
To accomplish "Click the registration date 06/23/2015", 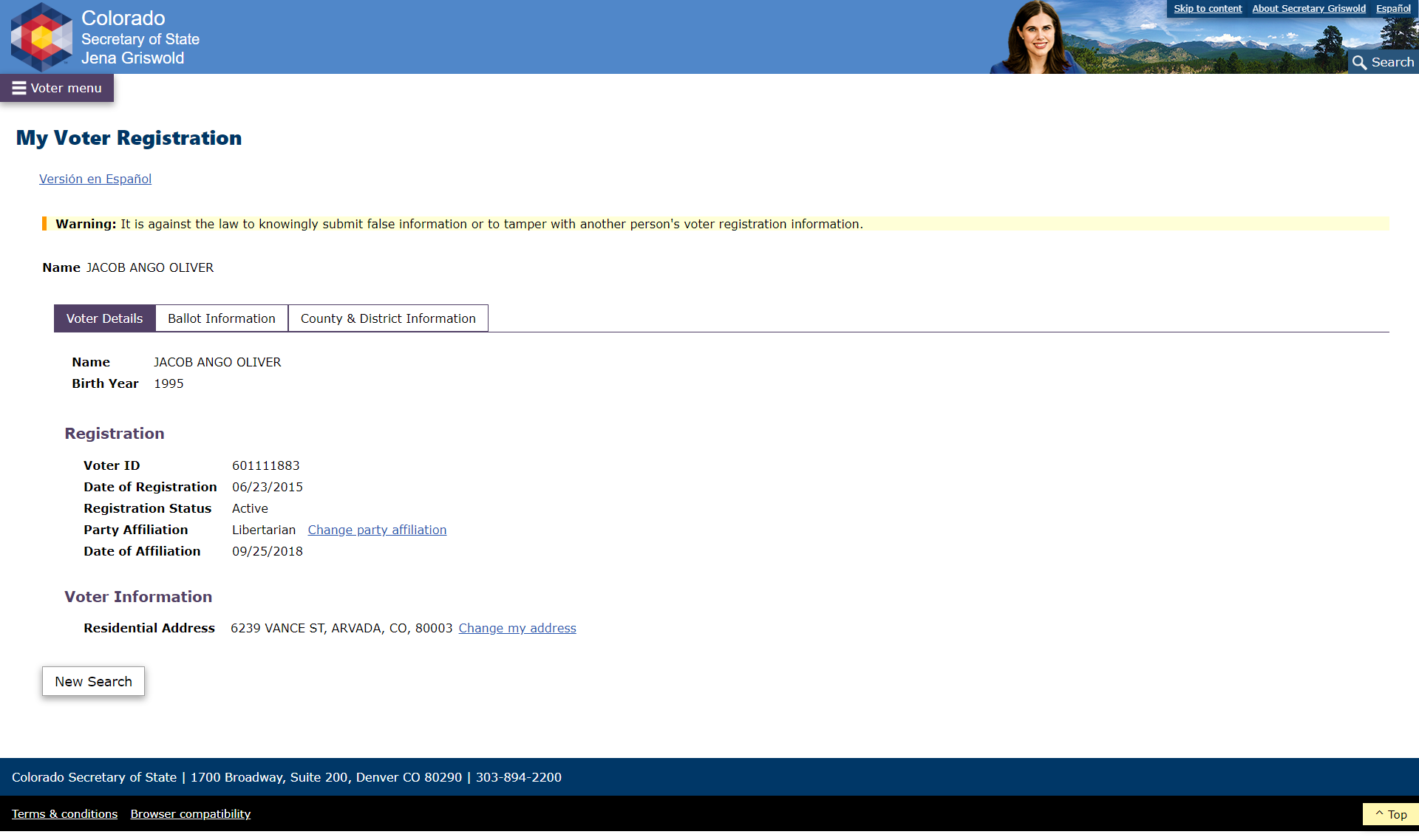I will click(268, 487).
